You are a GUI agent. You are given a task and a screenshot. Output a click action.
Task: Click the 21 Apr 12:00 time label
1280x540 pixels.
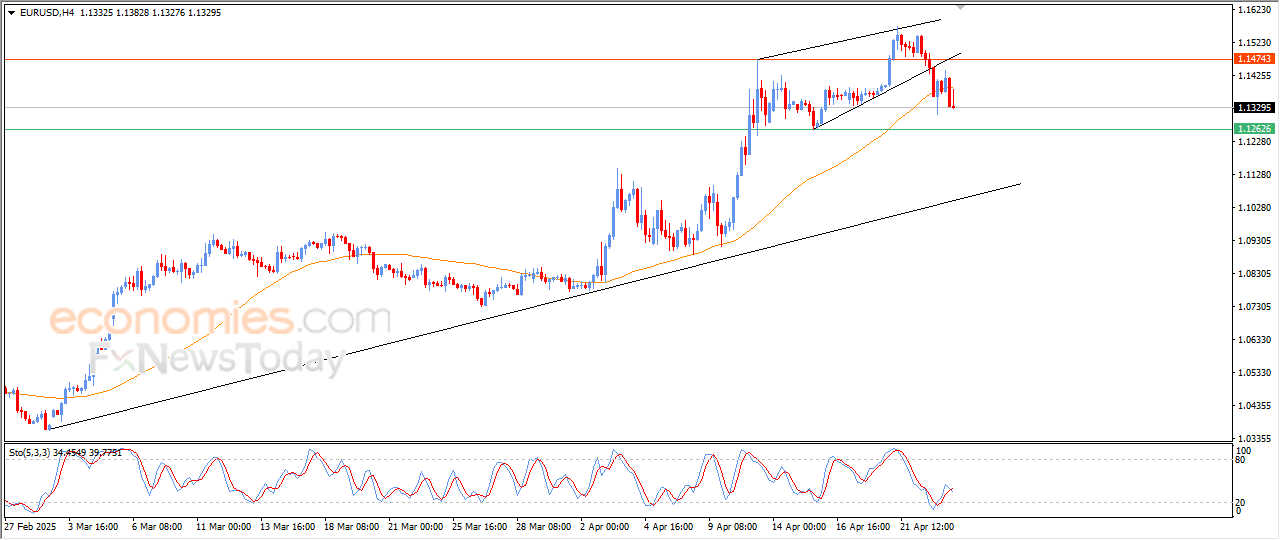[928, 525]
